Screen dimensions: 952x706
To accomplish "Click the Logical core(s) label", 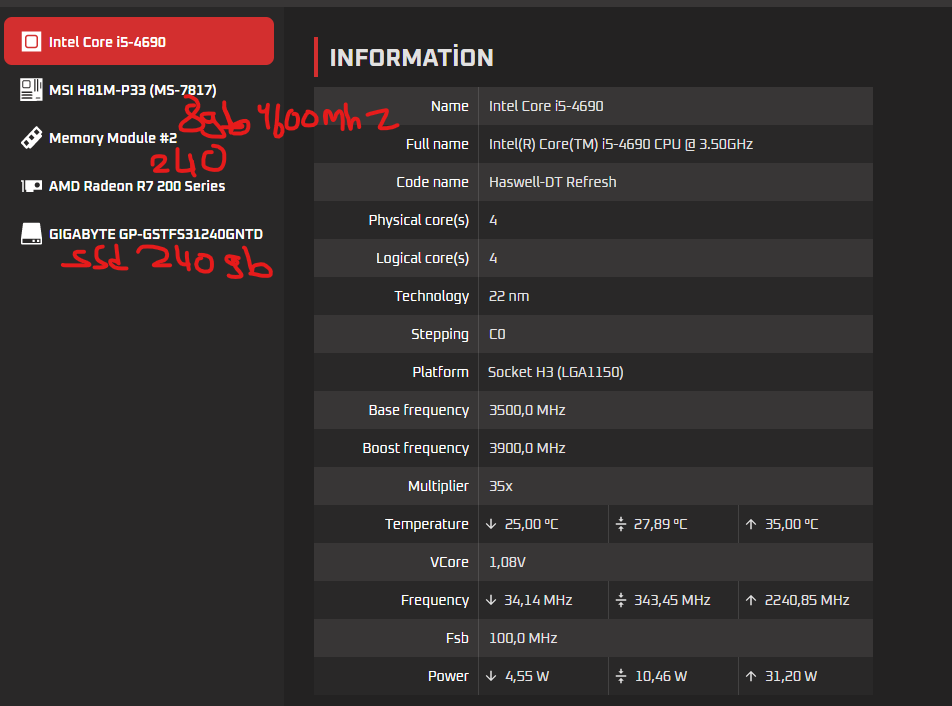I will [423, 258].
